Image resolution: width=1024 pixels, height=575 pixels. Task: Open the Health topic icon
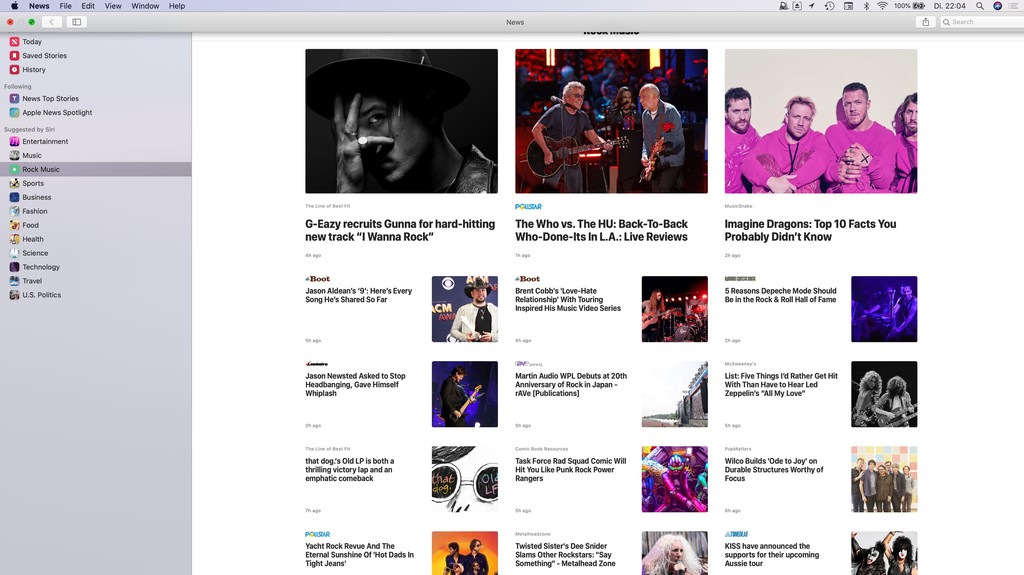click(x=14, y=239)
